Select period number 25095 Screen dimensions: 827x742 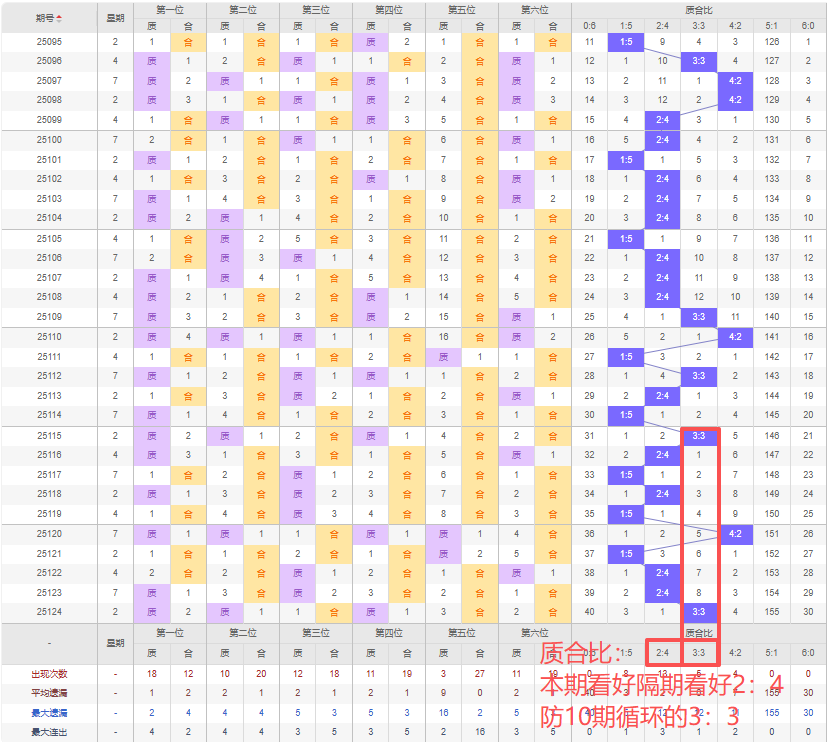pos(49,42)
